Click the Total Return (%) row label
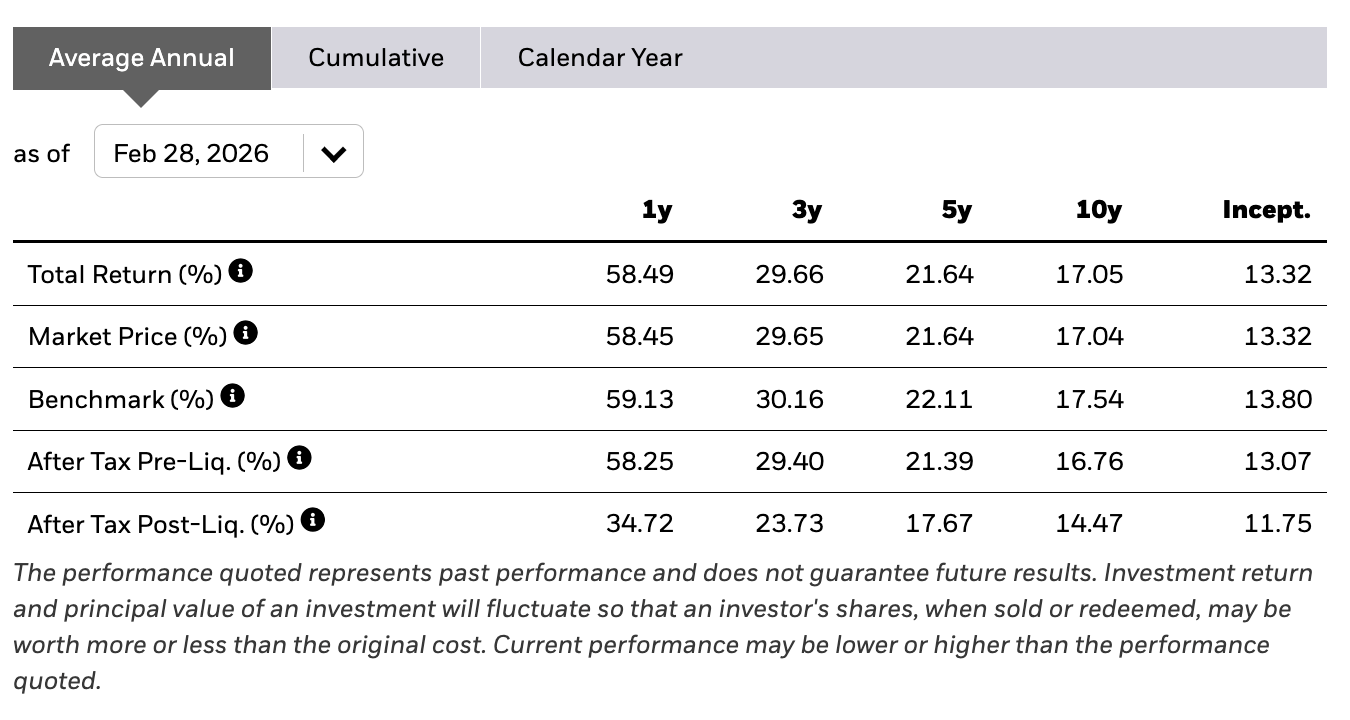This screenshot has width=1350, height=720. [125, 274]
